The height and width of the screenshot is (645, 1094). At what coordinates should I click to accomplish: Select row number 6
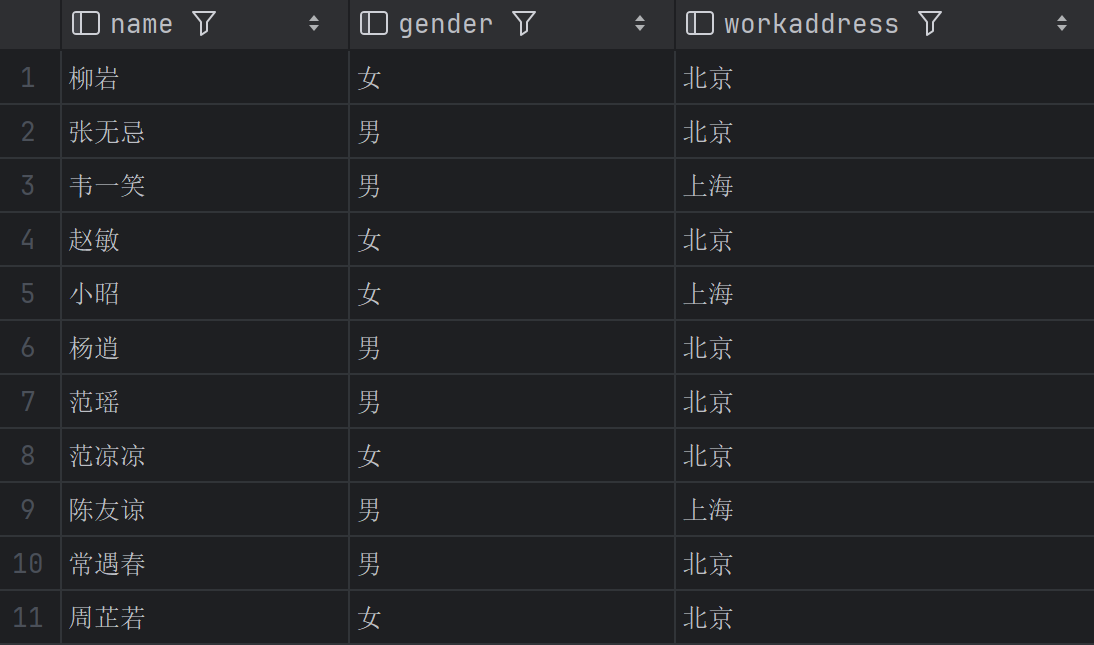point(28,348)
